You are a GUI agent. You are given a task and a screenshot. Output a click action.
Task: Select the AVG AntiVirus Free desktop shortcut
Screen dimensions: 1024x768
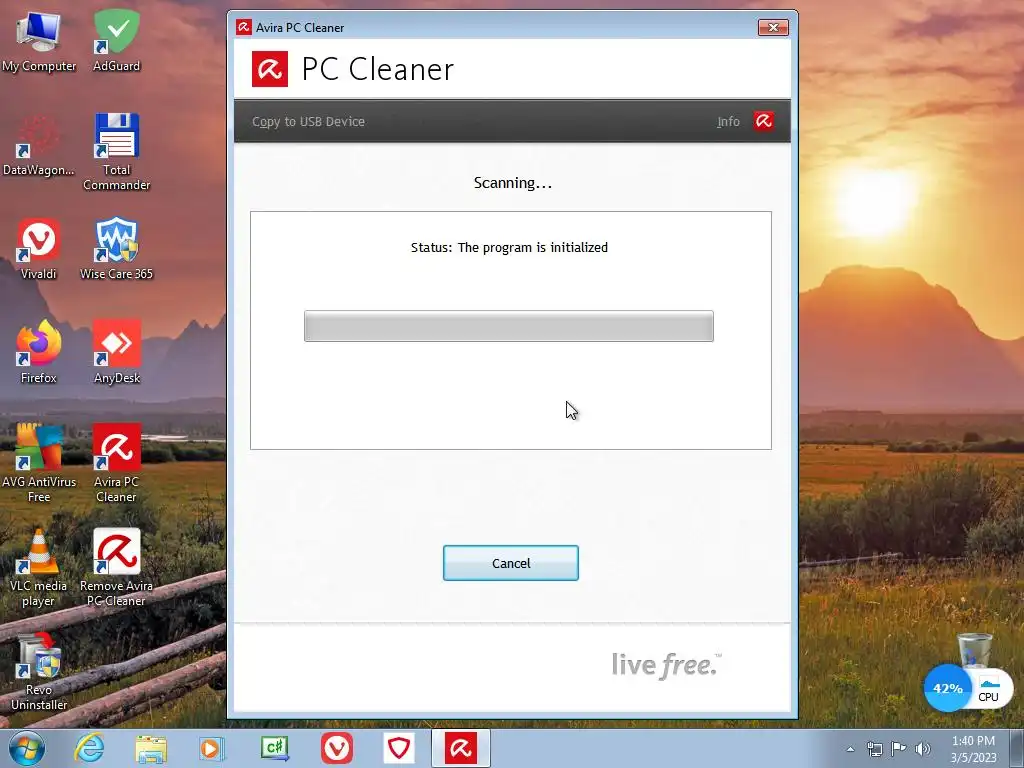39,463
